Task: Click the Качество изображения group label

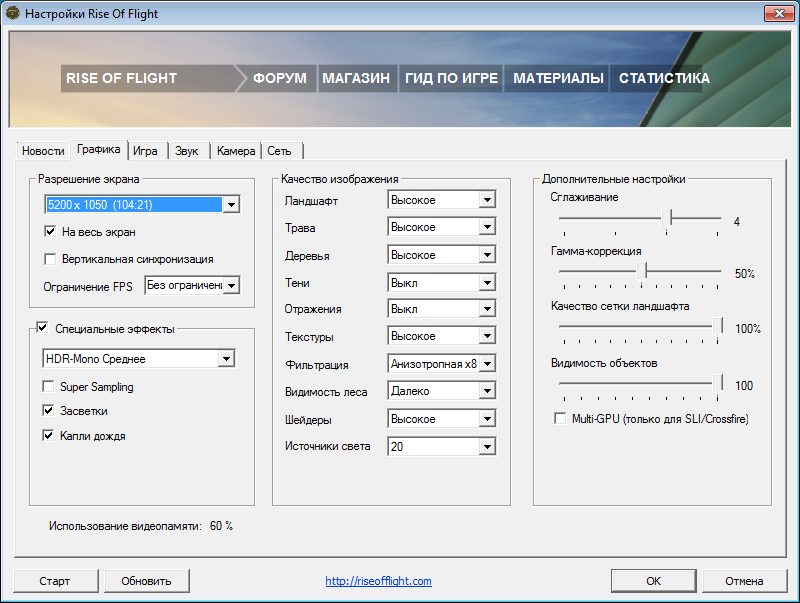Action: (340, 179)
